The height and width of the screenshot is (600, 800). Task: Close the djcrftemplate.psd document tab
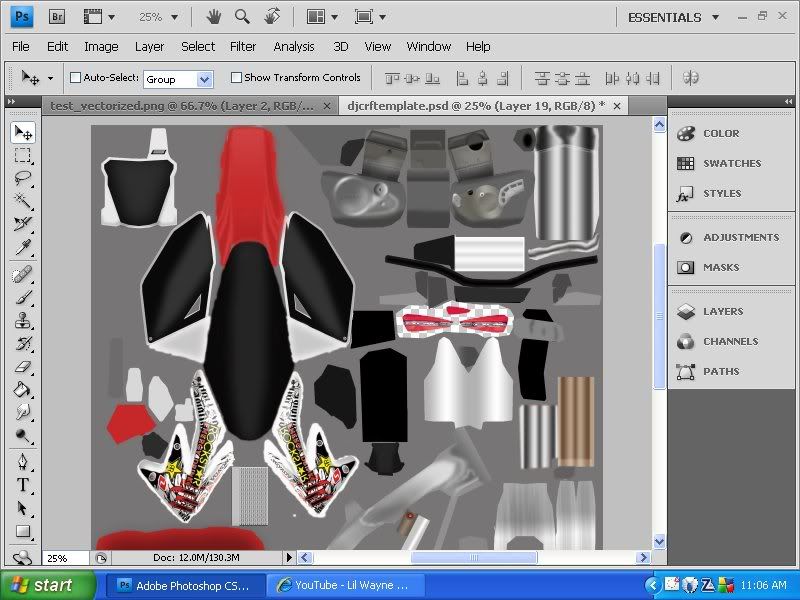[x=617, y=106]
